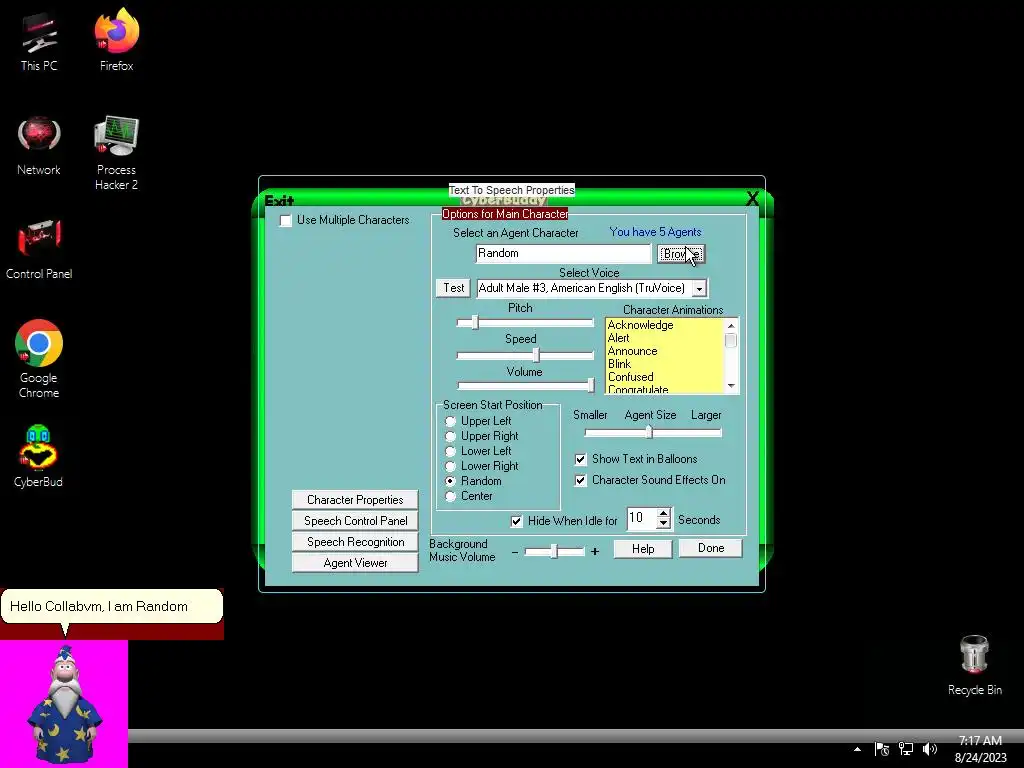1024x768 pixels.
Task: Launch Firefox from the desktop
Action: pyautogui.click(x=116, y=40)
